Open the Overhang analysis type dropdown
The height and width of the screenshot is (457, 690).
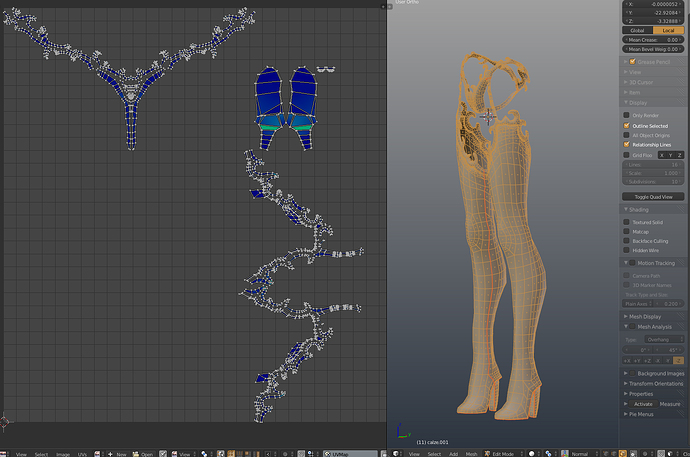point(664,339)
